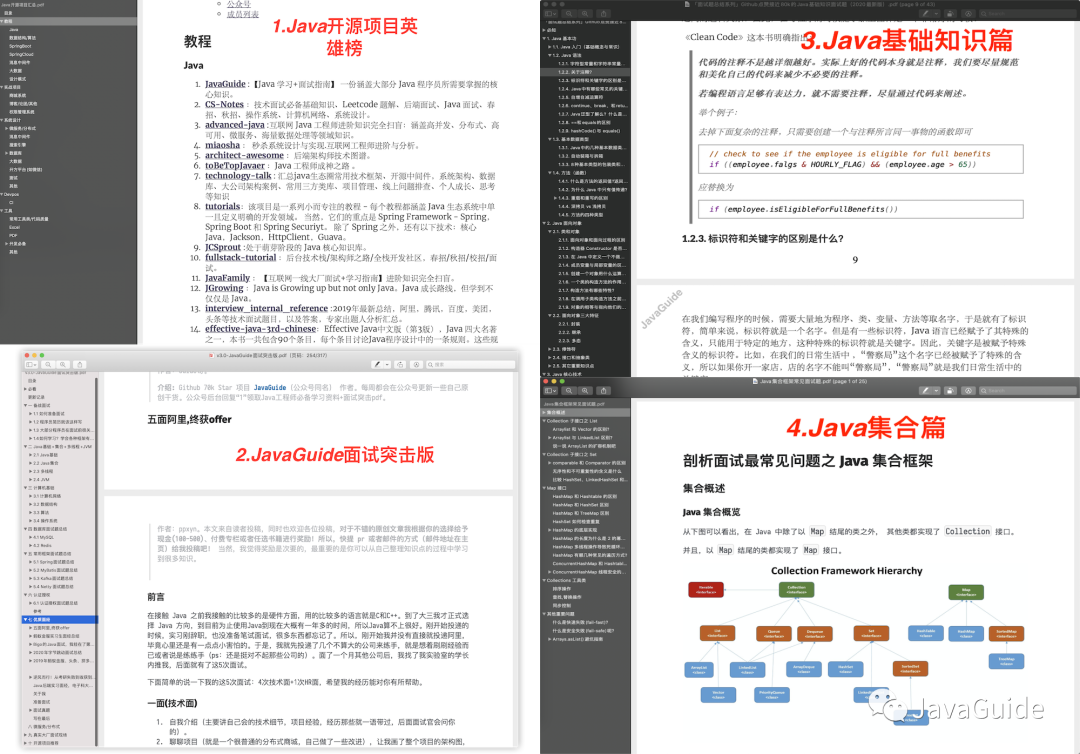Expand 'Collections 工具类' section in outline
This screenshot has height=754, width=1080.
tap(545, 580)
